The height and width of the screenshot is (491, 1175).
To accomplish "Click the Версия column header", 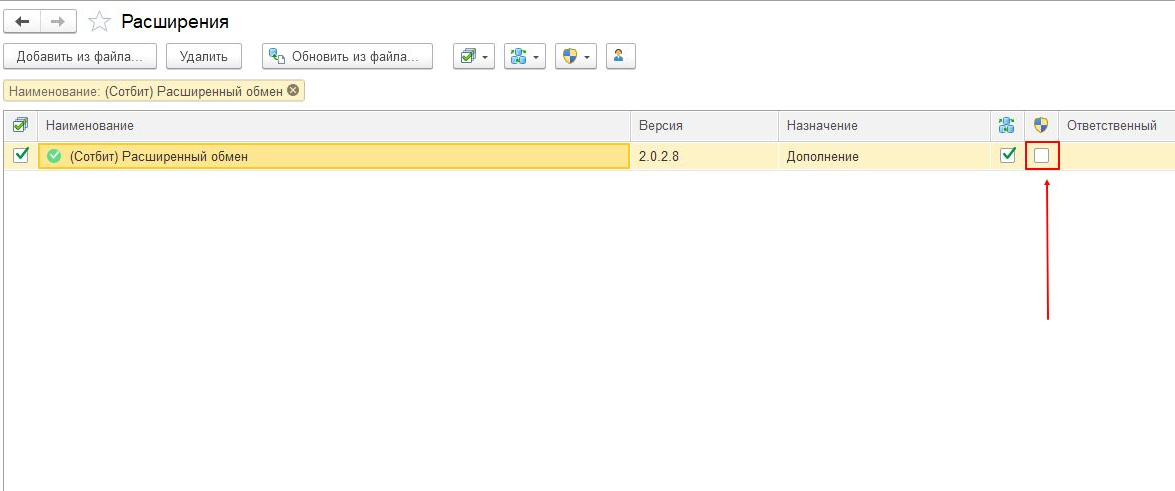I will tap(660, 125).
